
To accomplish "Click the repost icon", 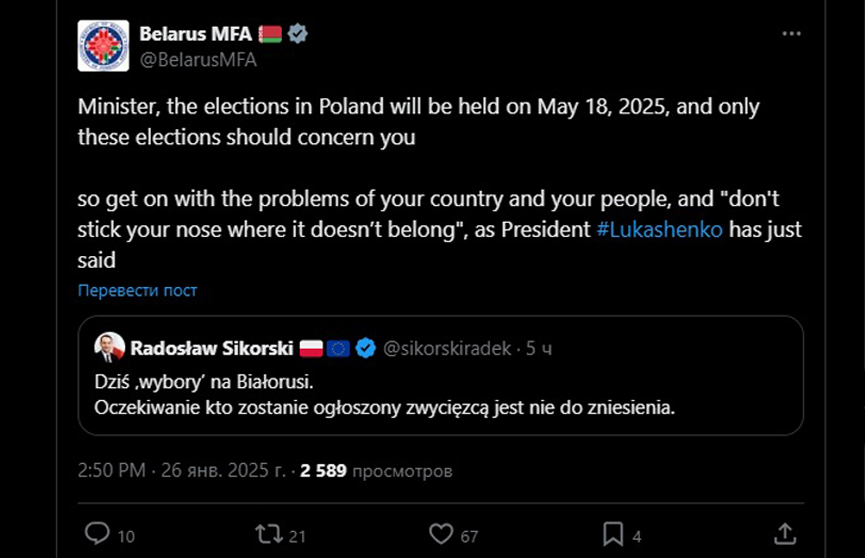I will pyautogui.click(x=269, y=534).
